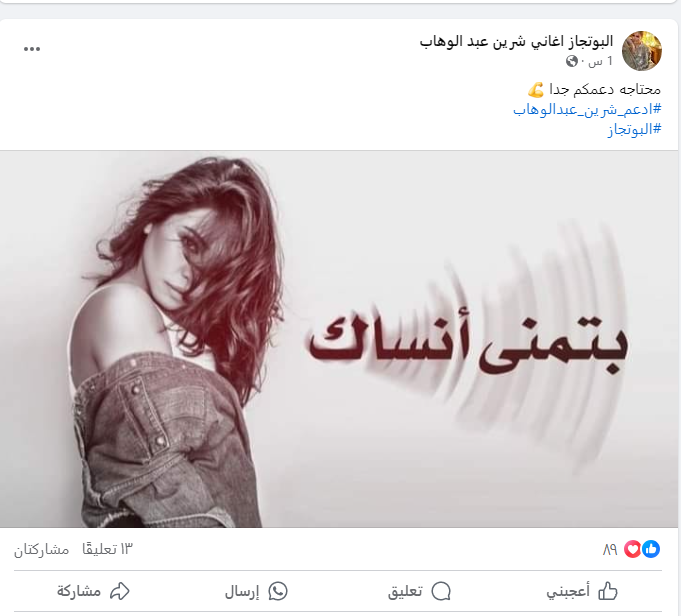Image resolution: width=681 pixels, height=616 pixels.
Task: Click the WhatsApp icon beside إرسال
Action: 278,591
